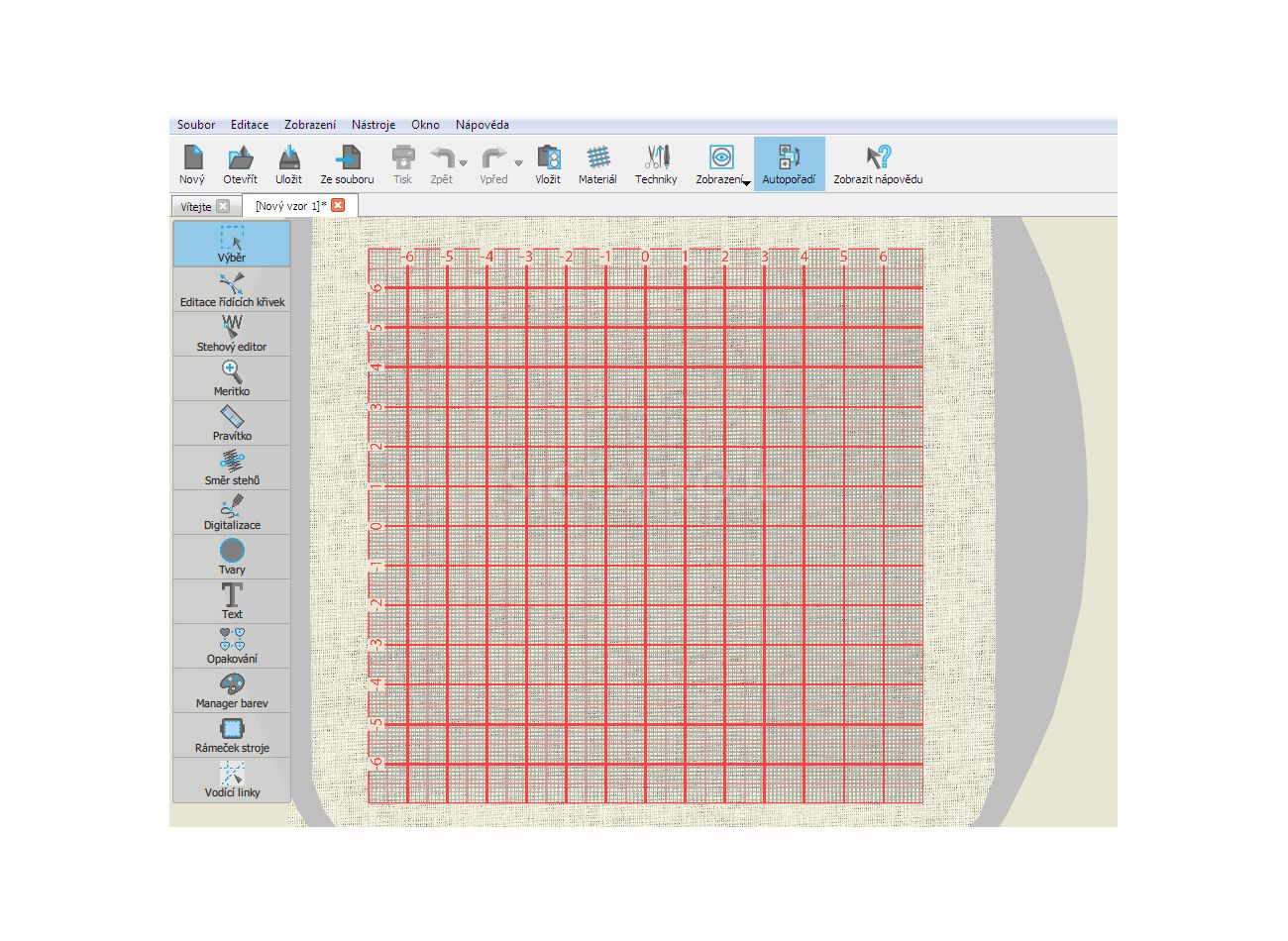Pick the Směr stehů tool
The width and height of the screenshot is (1288, 941).
pos(232,468)
